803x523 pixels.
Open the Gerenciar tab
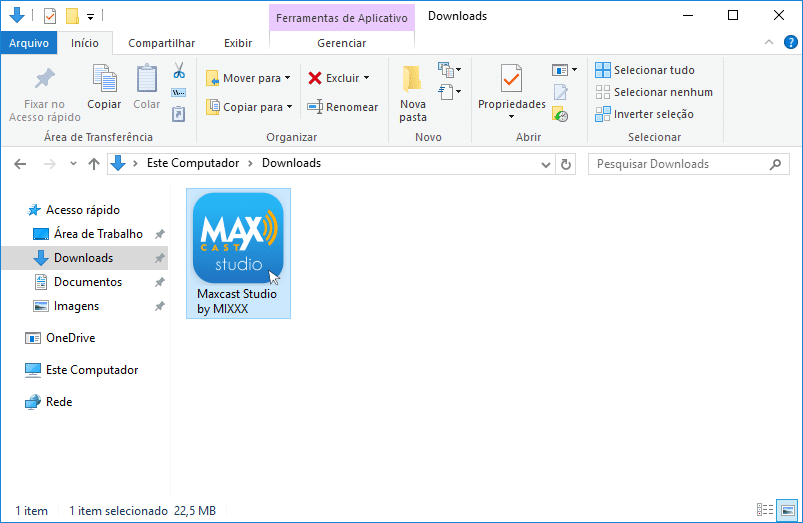(342, 43)
